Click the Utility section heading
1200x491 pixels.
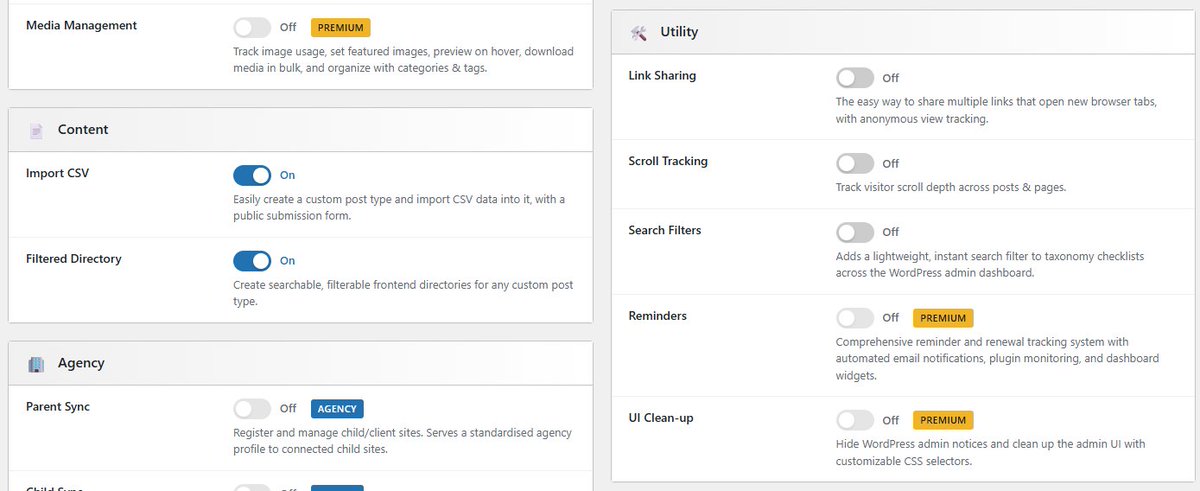click(x=679, y=32)
